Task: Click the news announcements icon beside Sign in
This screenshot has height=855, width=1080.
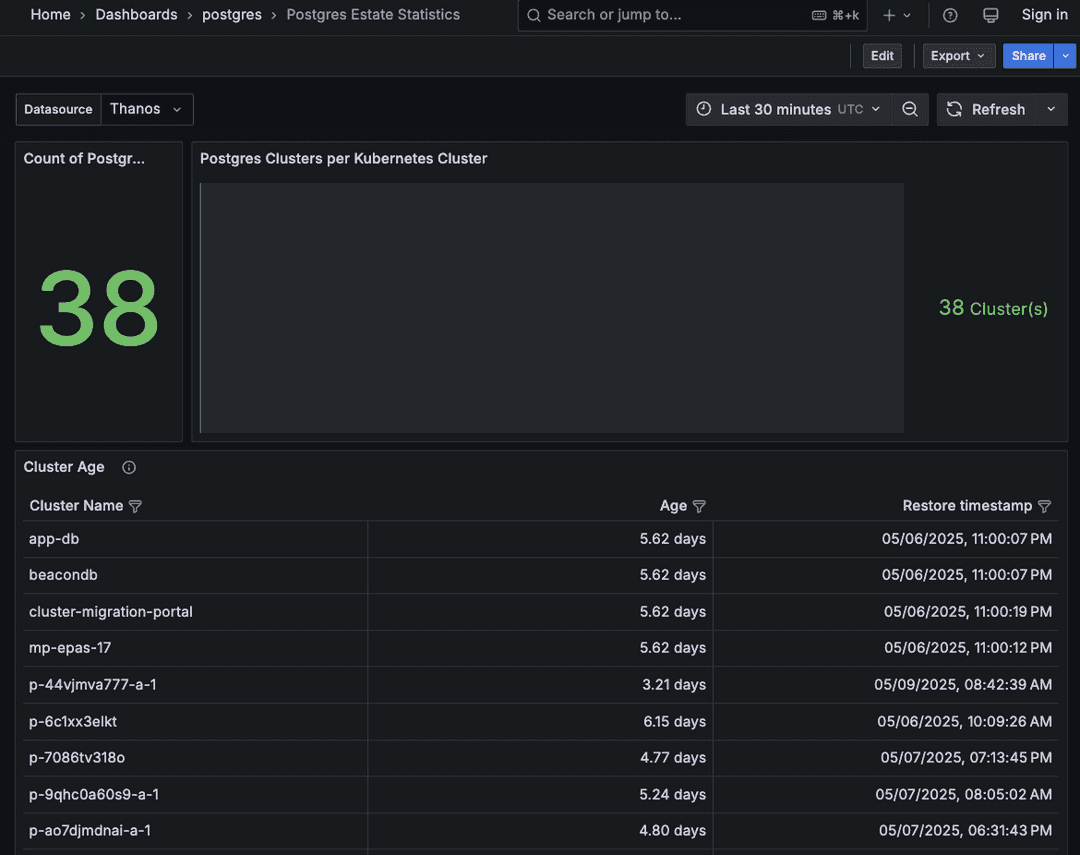Action: point(990,15)
